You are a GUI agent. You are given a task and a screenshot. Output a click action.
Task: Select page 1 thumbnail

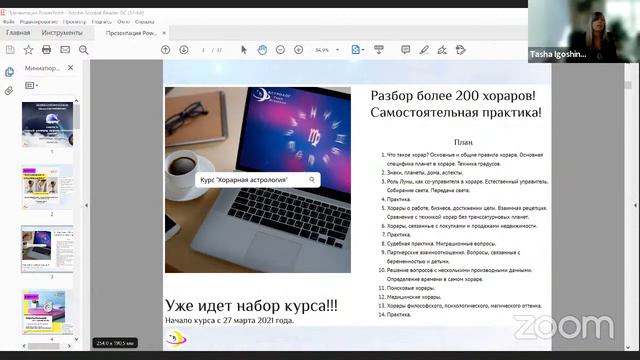click(47, 124)
